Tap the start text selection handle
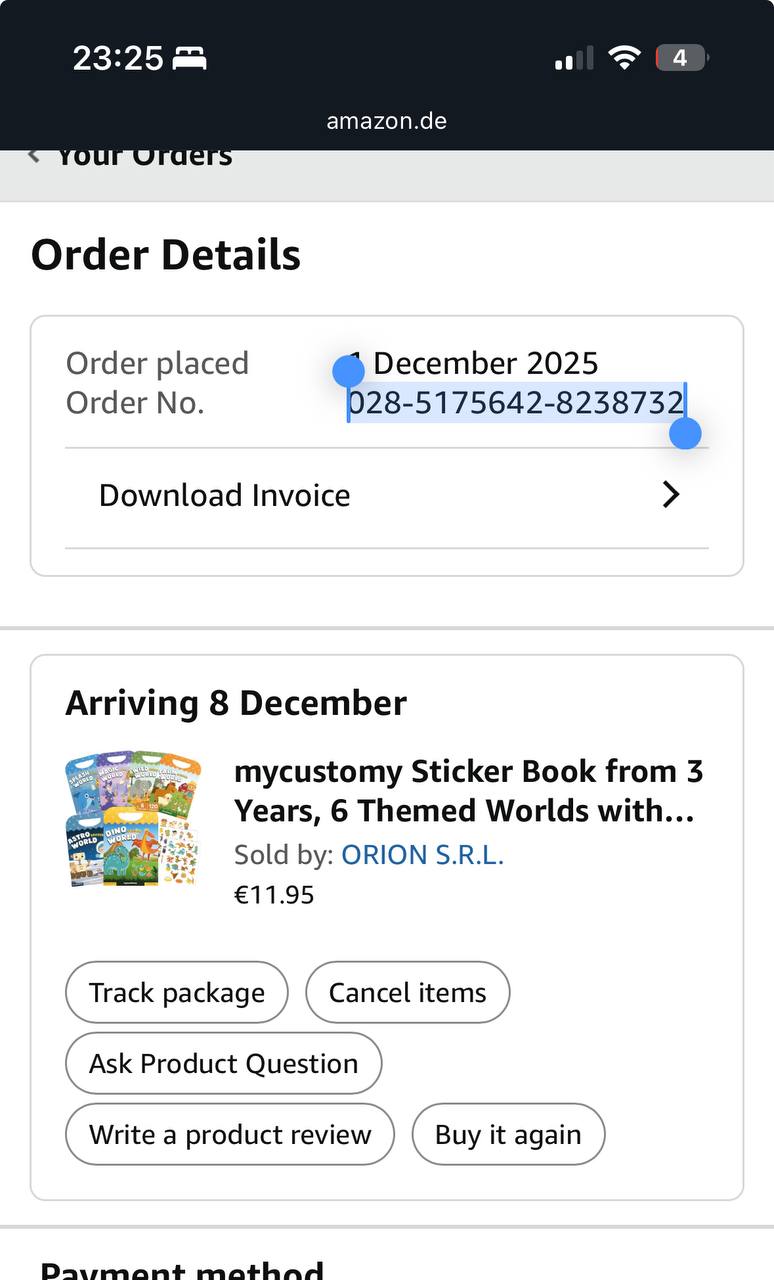Screen dimensions: 774x1280 348,372
